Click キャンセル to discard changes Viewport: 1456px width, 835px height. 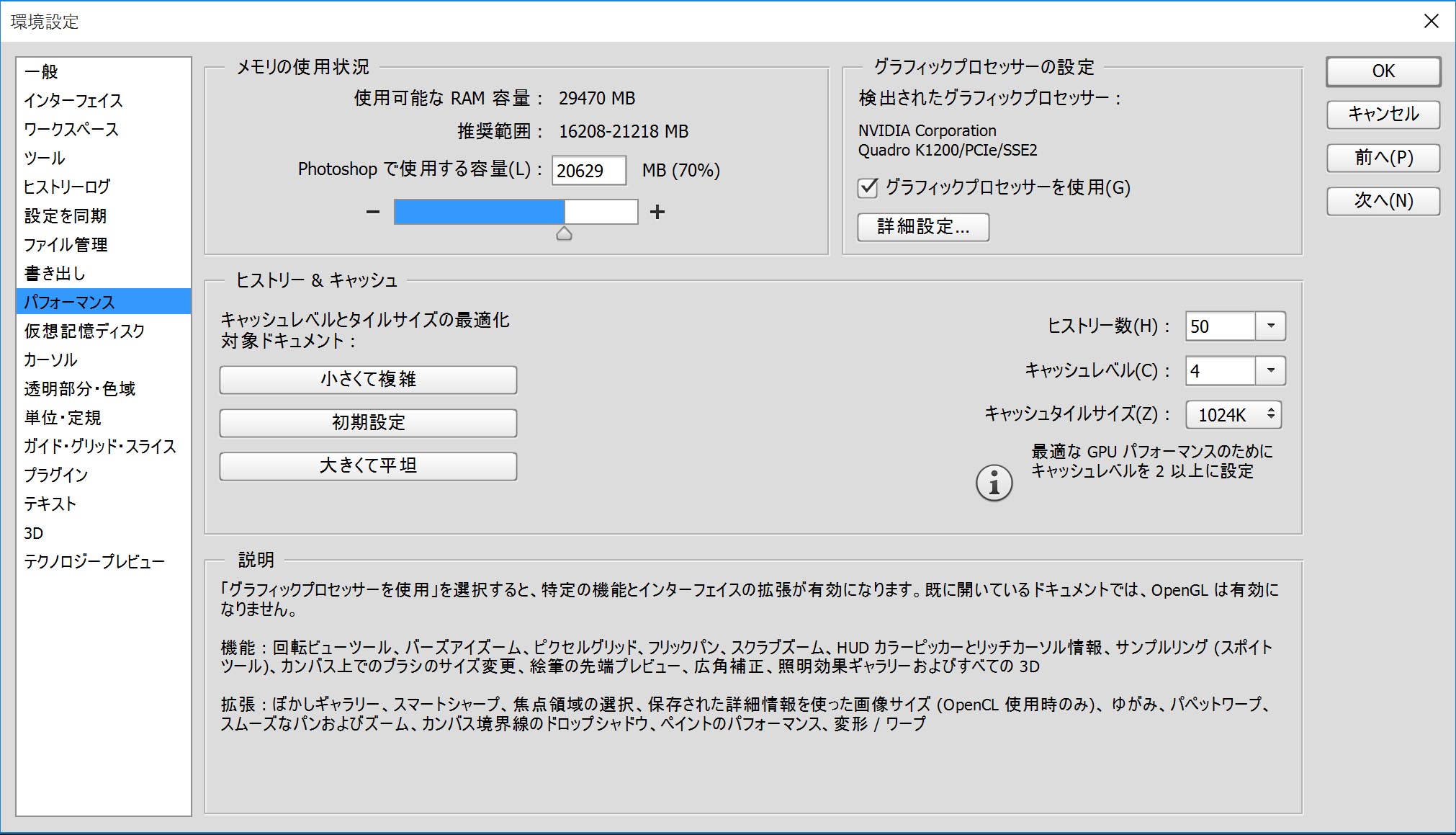point(1382,115)
